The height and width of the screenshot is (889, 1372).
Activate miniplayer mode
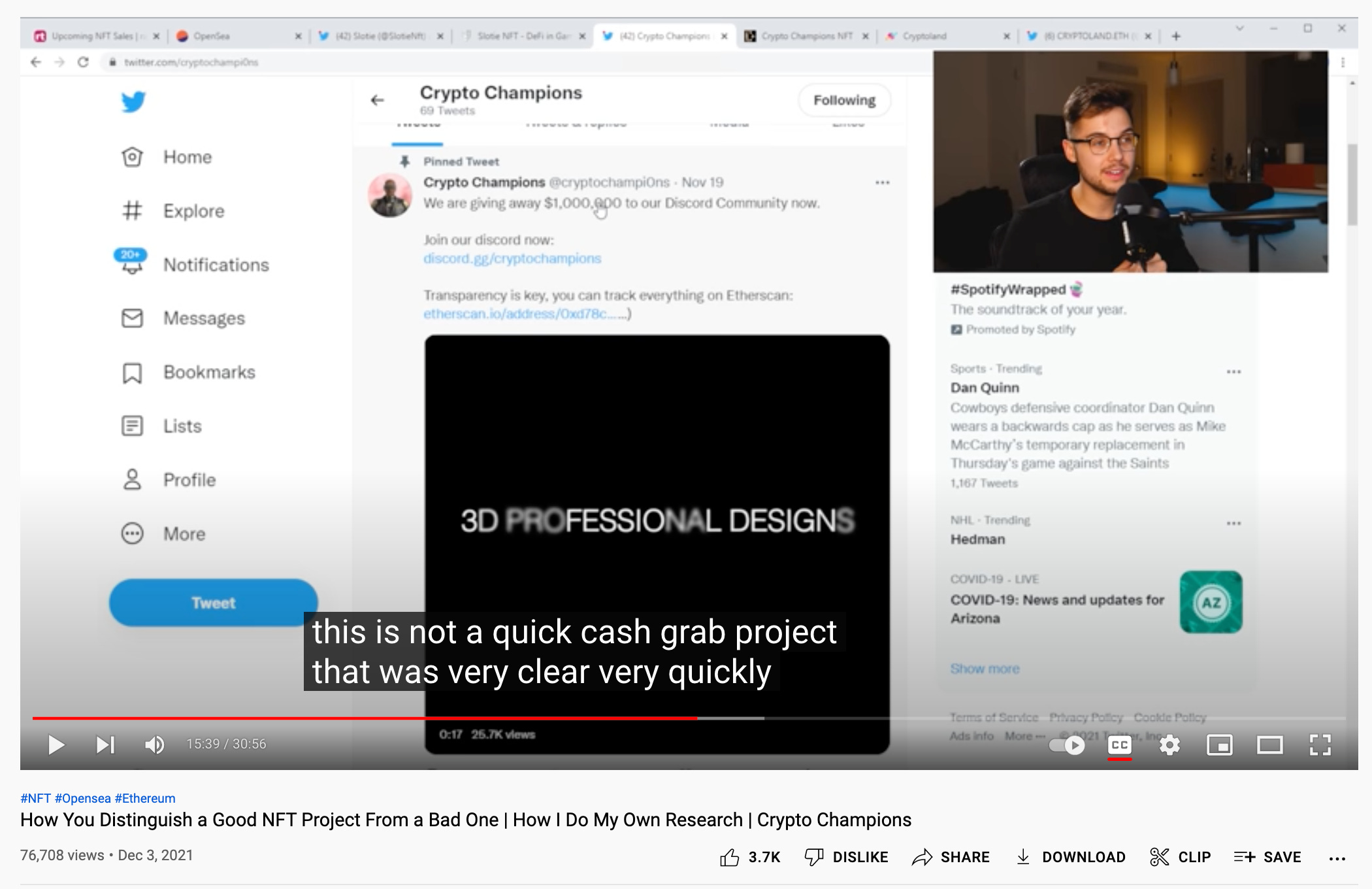(x=1219, y=745)
